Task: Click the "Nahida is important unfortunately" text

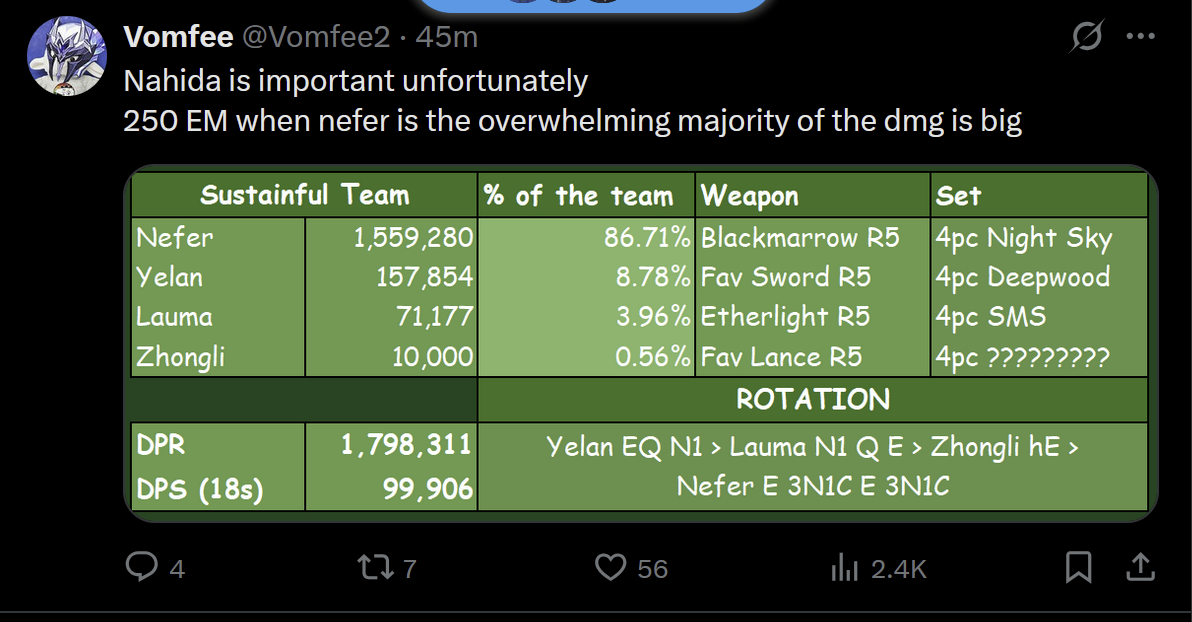Action: [355, 81]
